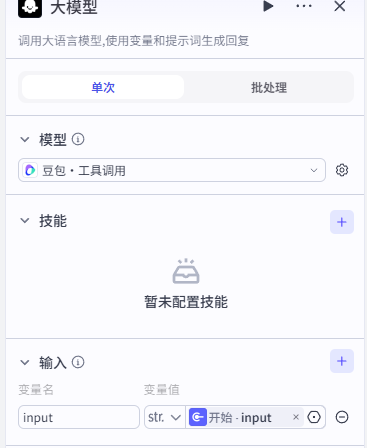Viewport: 367px width, 448px height.
Task: Switch to the 批处理 tab
Action: pos(269,87)
